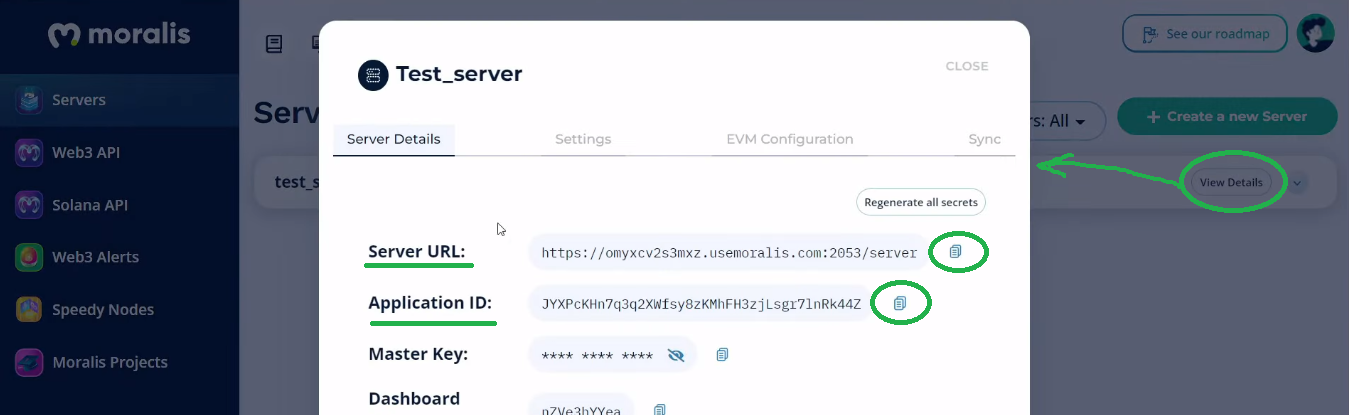
Task: Reveal the hidden Master Key
Action: coord(675,354)
